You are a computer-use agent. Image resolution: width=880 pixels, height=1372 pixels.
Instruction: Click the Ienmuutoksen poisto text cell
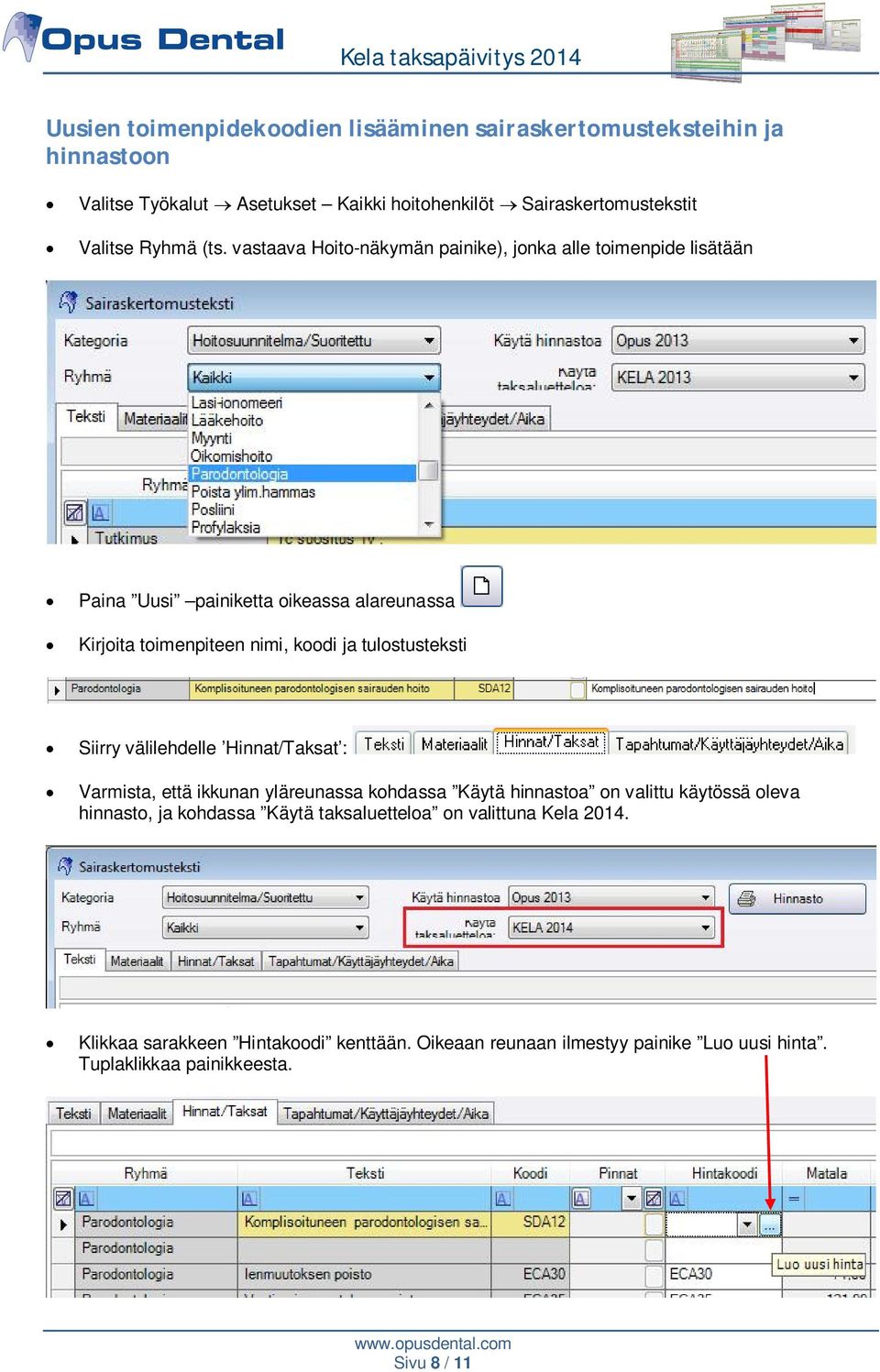(365, 1274)
